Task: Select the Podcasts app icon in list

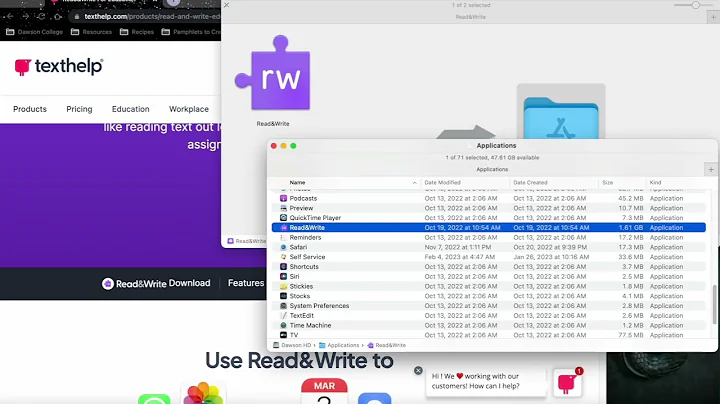Action: [x=283, y=198]
